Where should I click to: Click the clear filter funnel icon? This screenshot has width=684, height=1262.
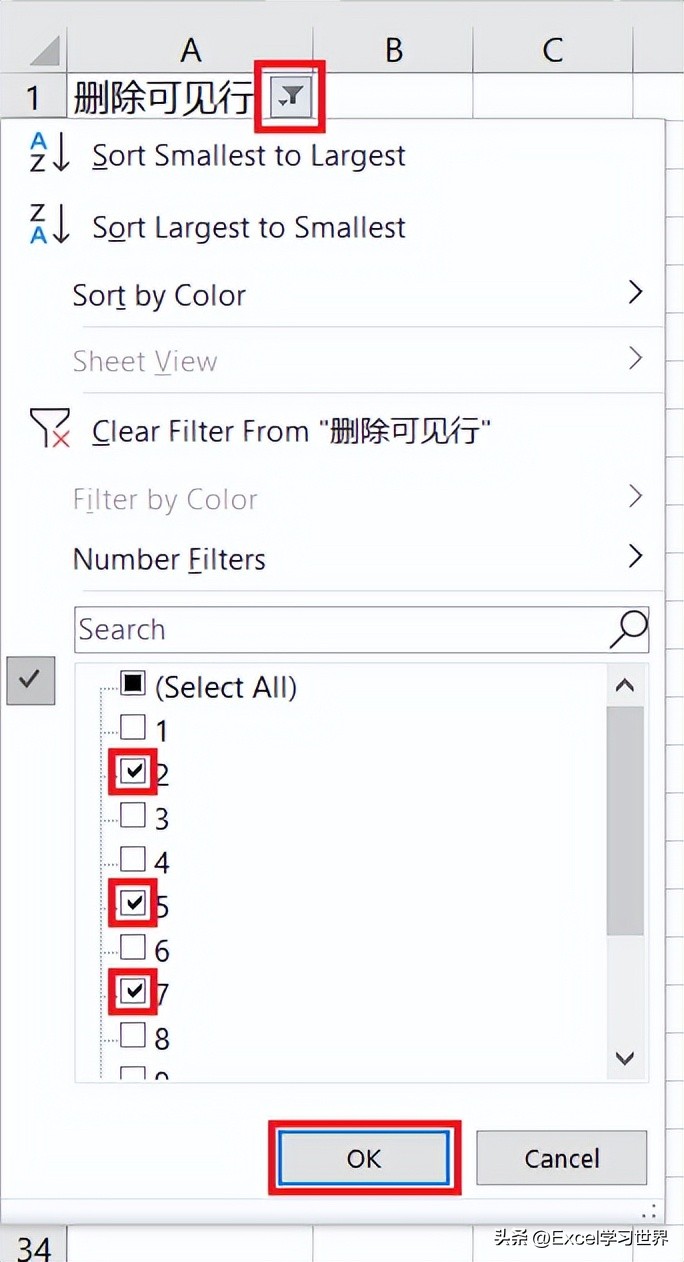point(49,430)
